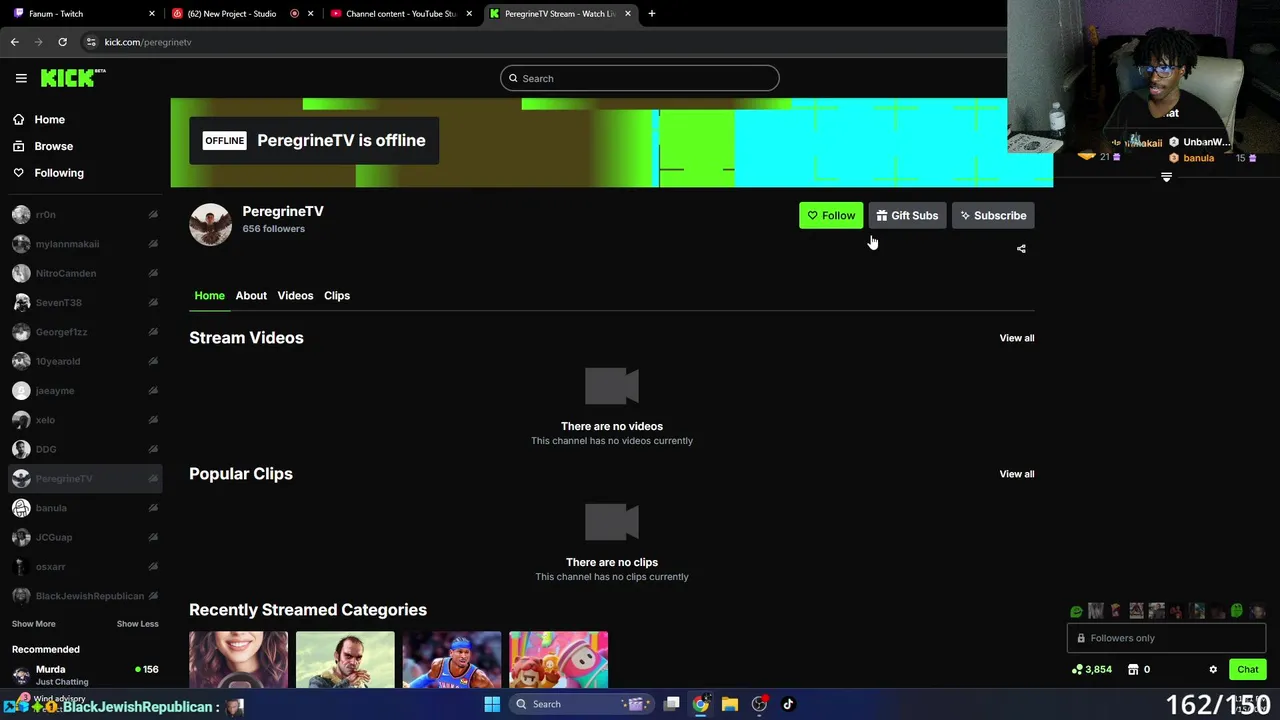This screenshot has height=720, width=1280.
Task: Follow the PeregrineTV channel
Action: (x=830, y=215)
